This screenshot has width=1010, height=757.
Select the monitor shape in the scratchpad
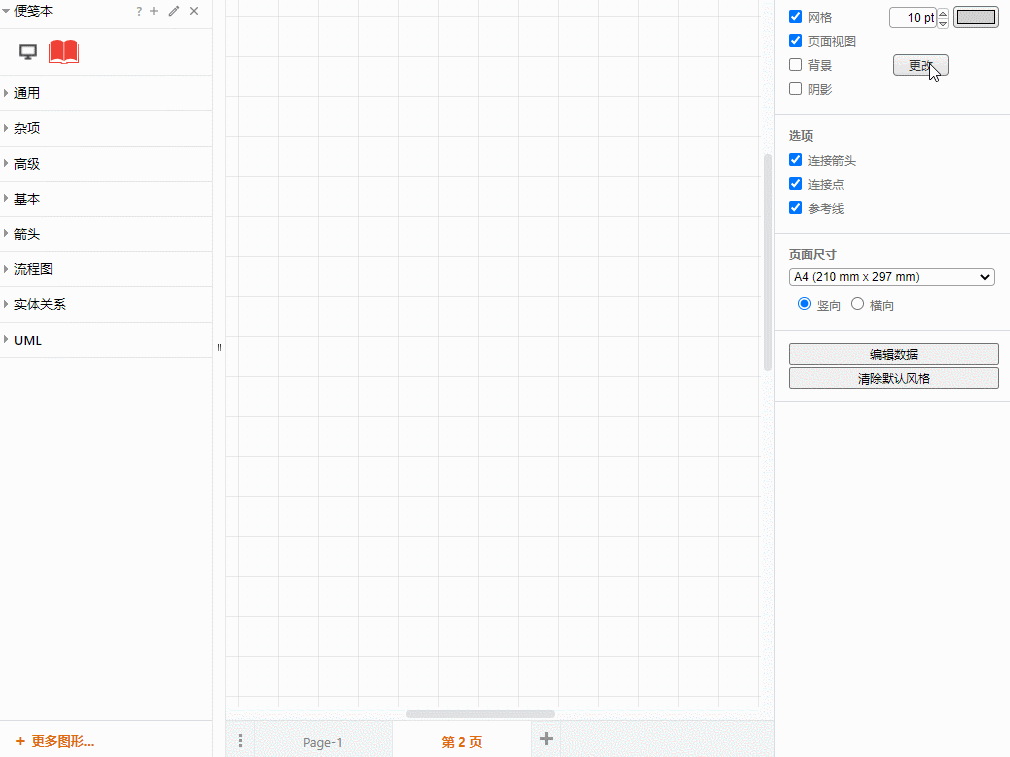[27, 51]
